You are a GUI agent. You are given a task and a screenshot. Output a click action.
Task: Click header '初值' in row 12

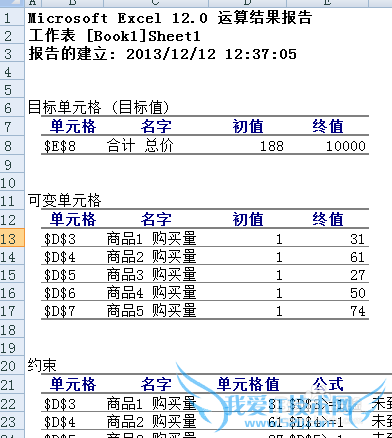[x=248, y=219]
